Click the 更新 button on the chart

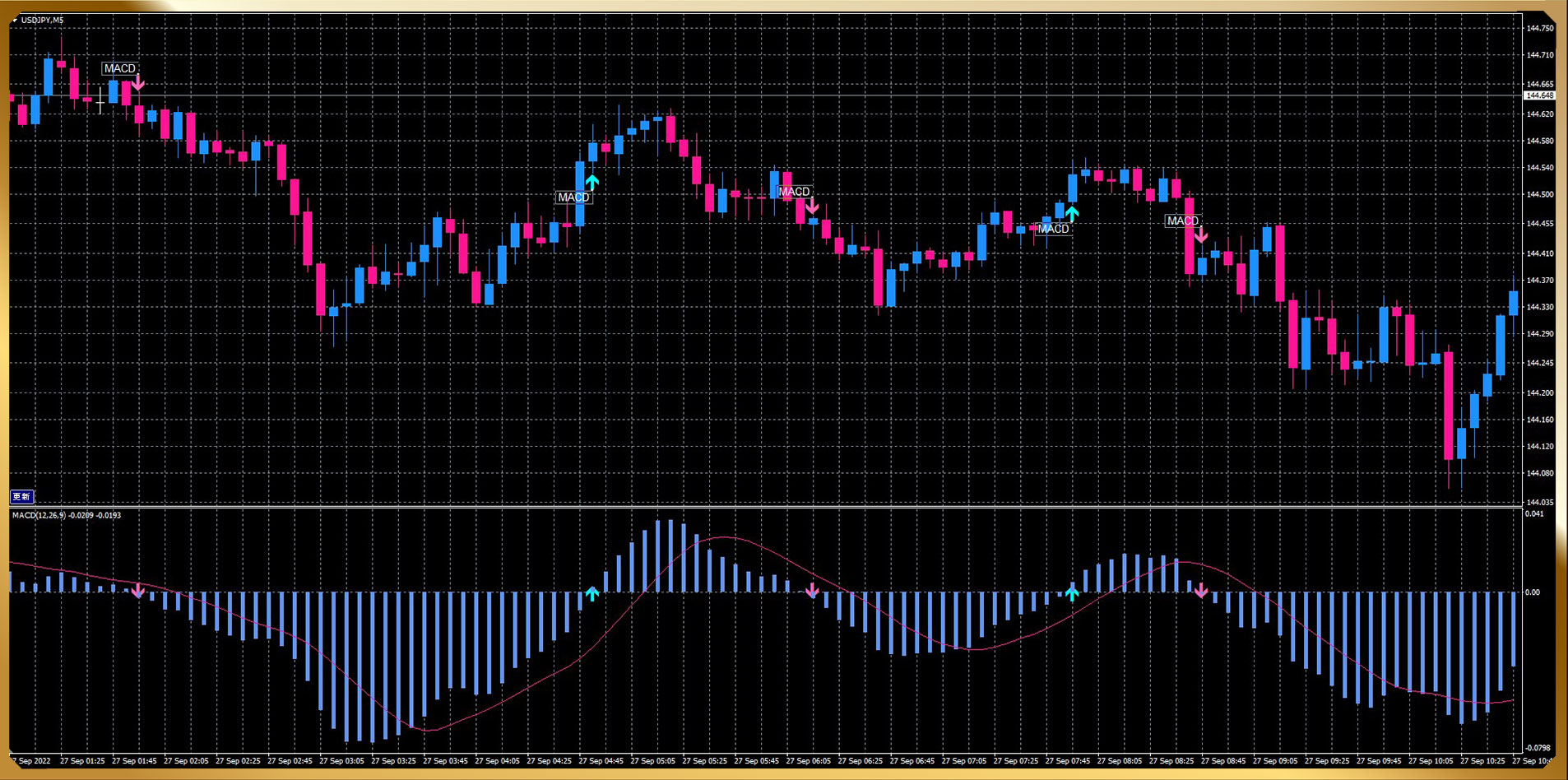[21, 496]
